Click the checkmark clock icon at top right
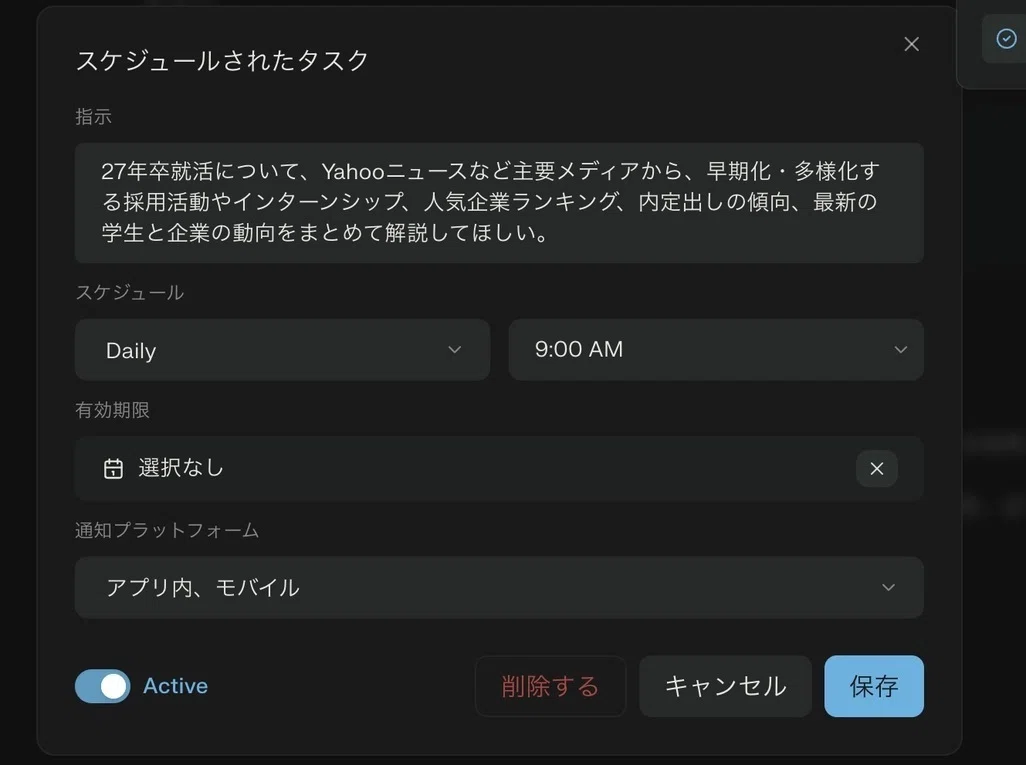 (1006, 39)
